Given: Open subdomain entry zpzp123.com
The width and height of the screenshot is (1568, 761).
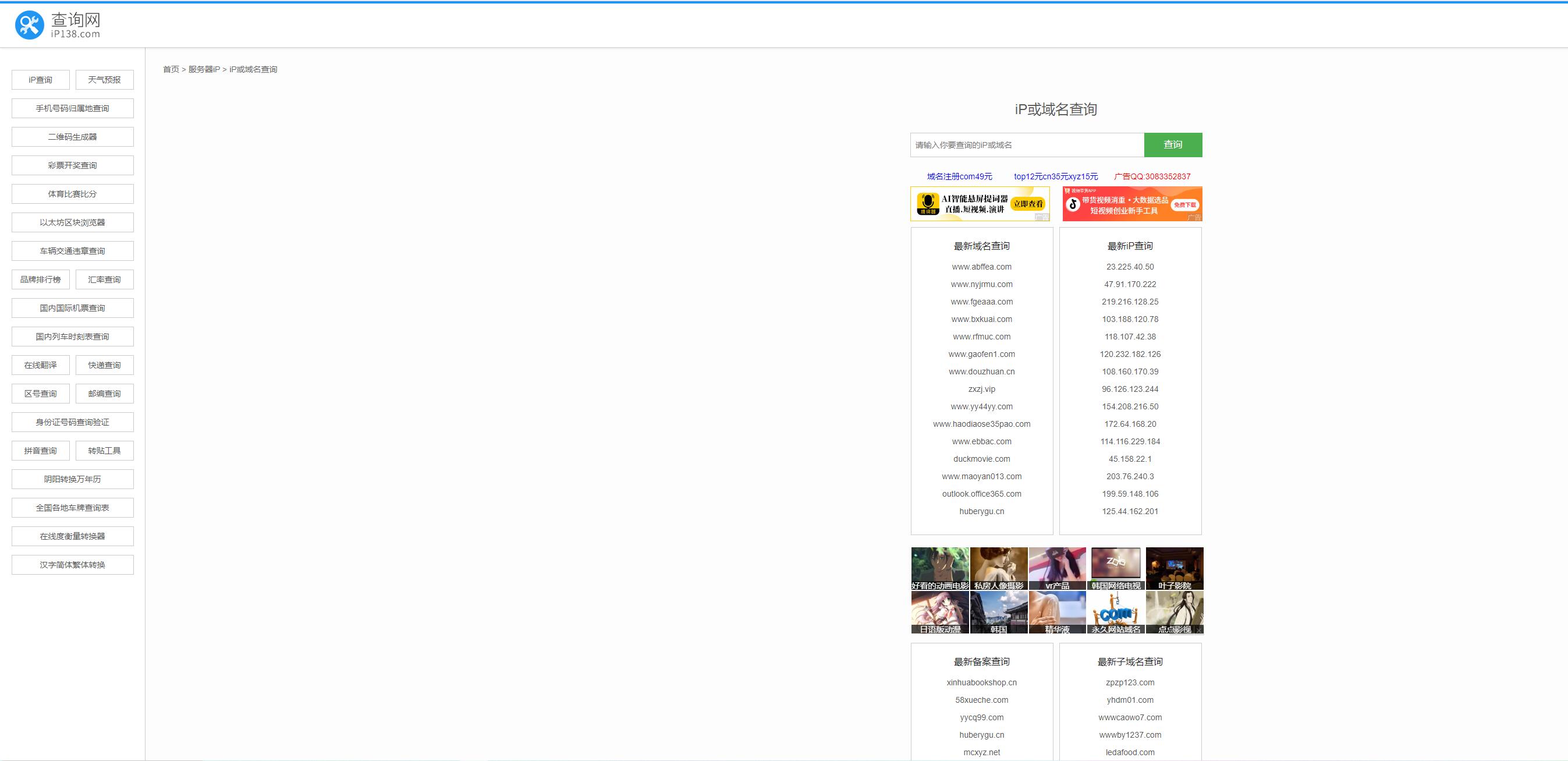Looking at the screenshot, I should click(x=1130, y=682).
